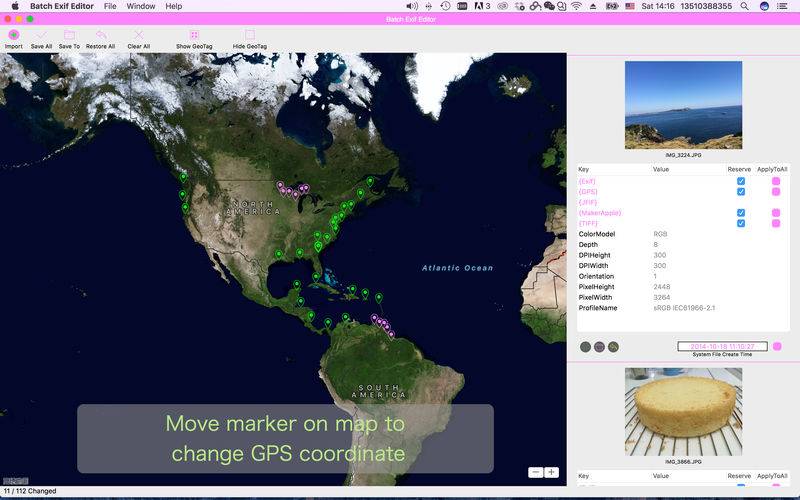The image size is (800, 500).
Task: Expand the {GPS} metadata group
Action: click(588, 192)
